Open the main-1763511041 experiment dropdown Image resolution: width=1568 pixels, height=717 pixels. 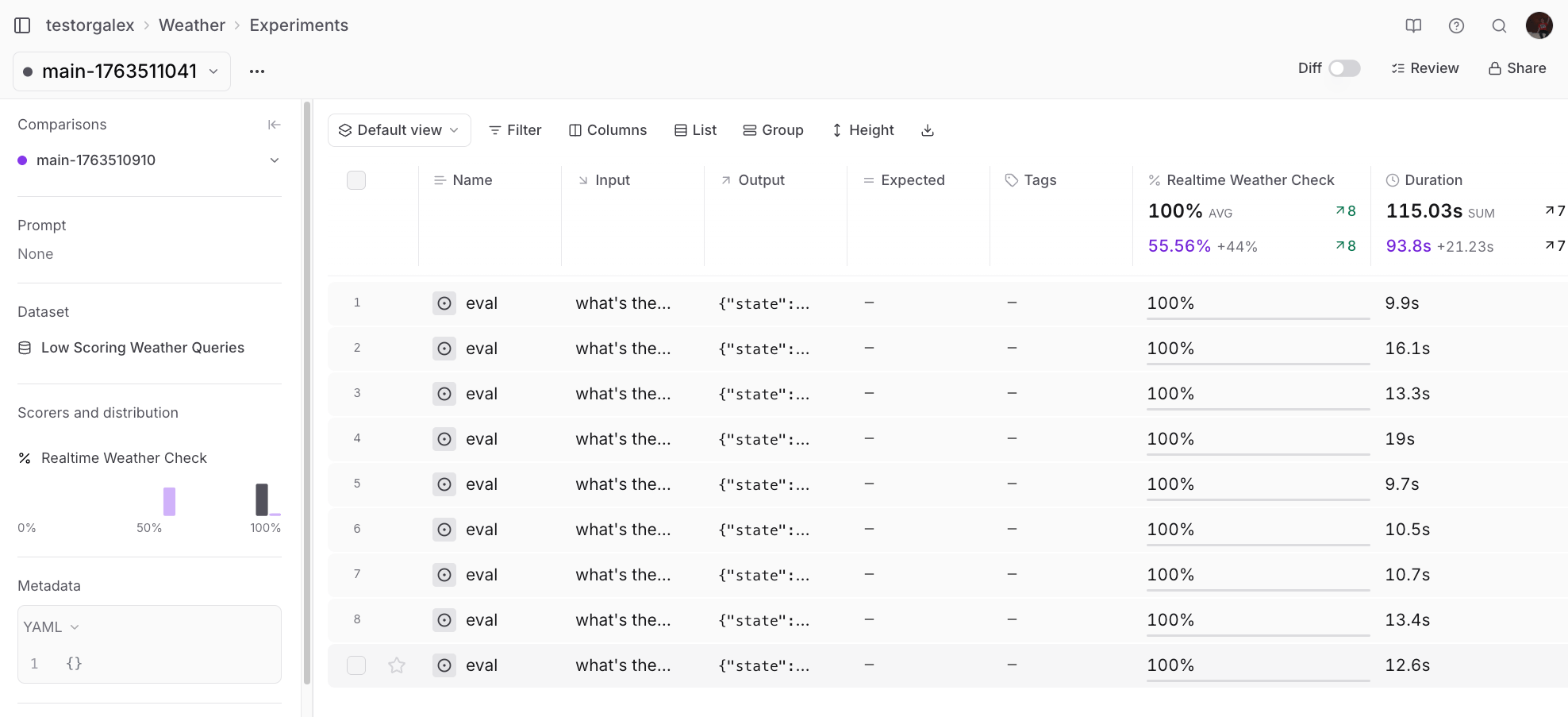coord(122,71)
